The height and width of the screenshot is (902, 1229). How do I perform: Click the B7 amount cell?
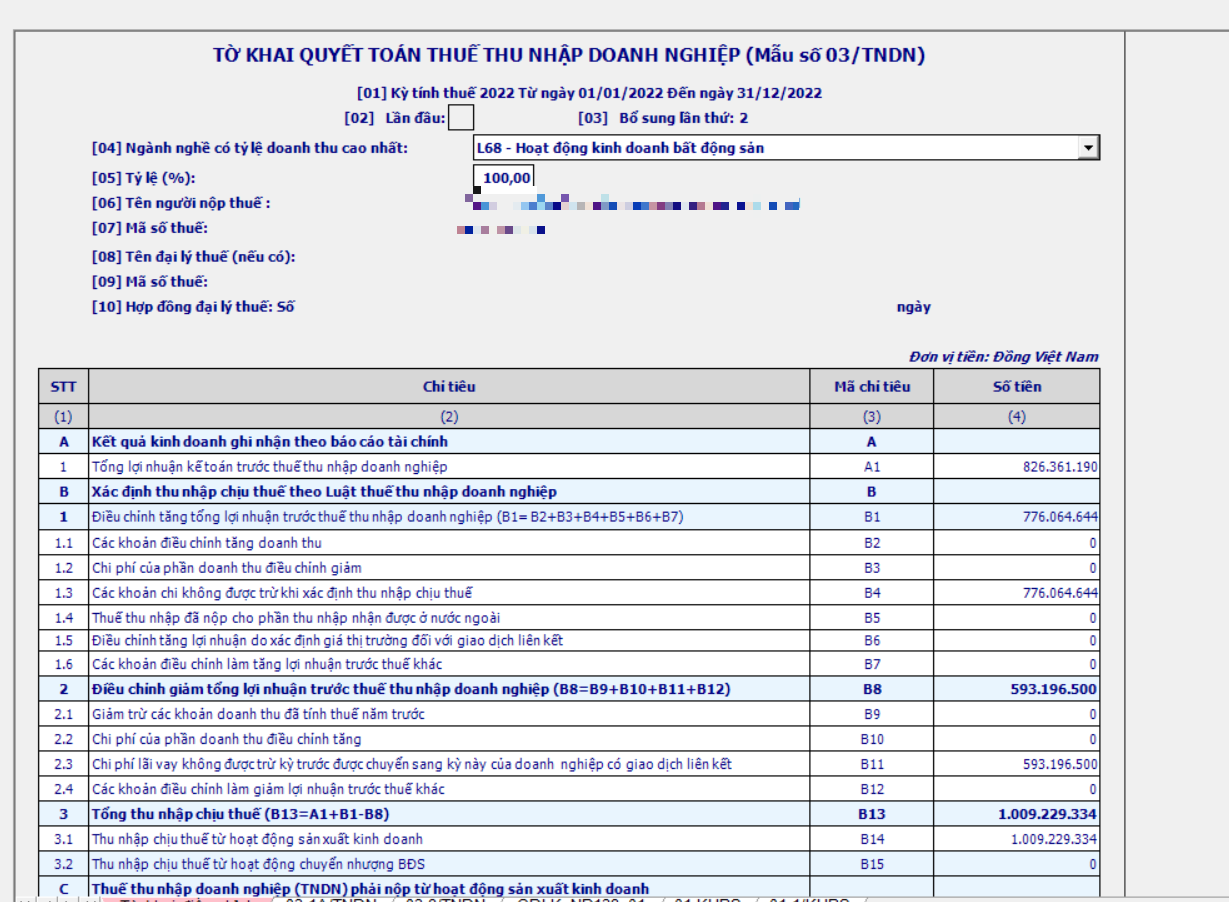(x=1016, y=664)
